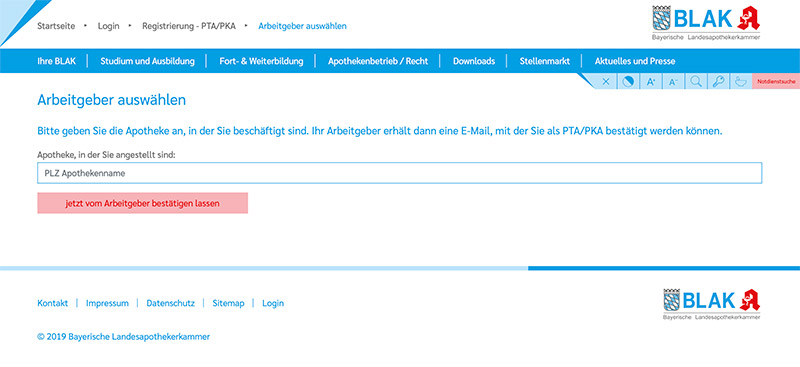Go to Startseite breadcrumb link

point(56,26)
